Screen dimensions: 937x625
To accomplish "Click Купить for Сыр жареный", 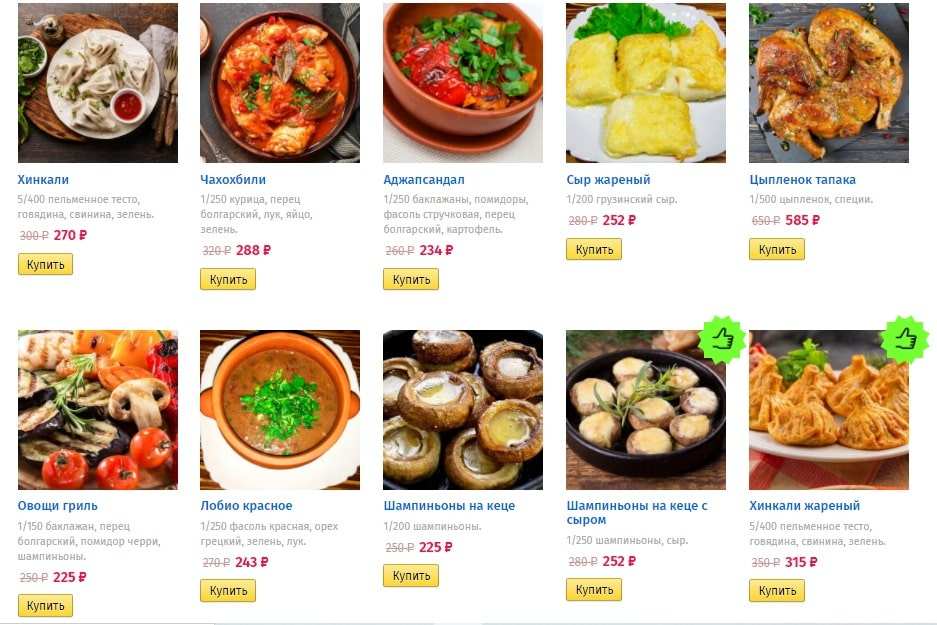I will click(x=594, y=249).
